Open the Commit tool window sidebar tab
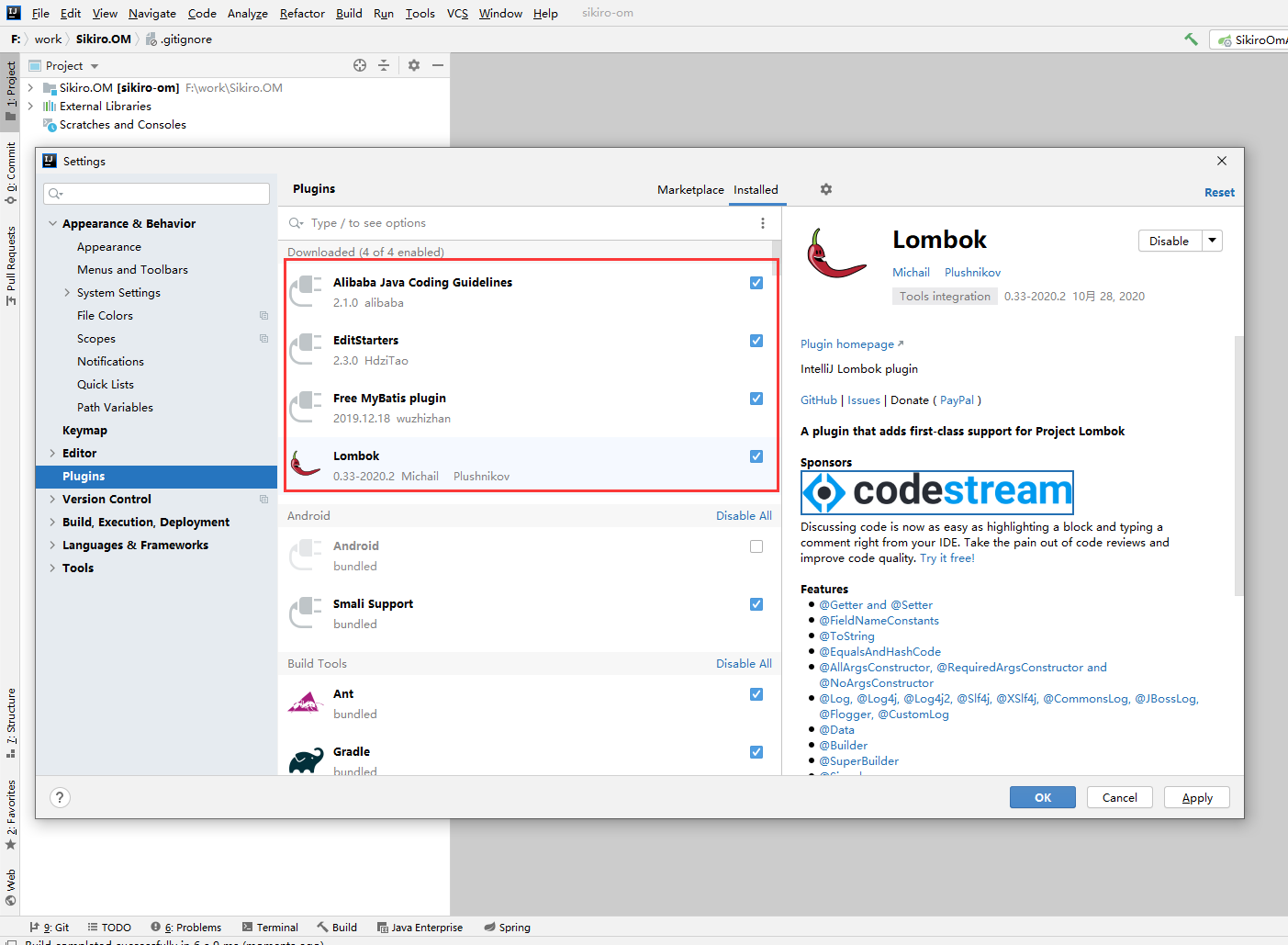Image resolution: width=1288 pixels, height=945 pixels. click(10, 172)
